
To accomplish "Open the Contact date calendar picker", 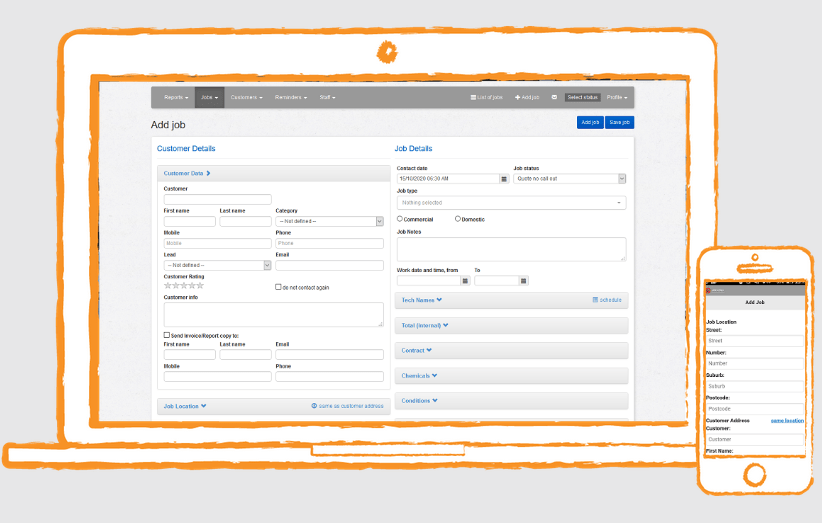I will click(x=504, y=179).
